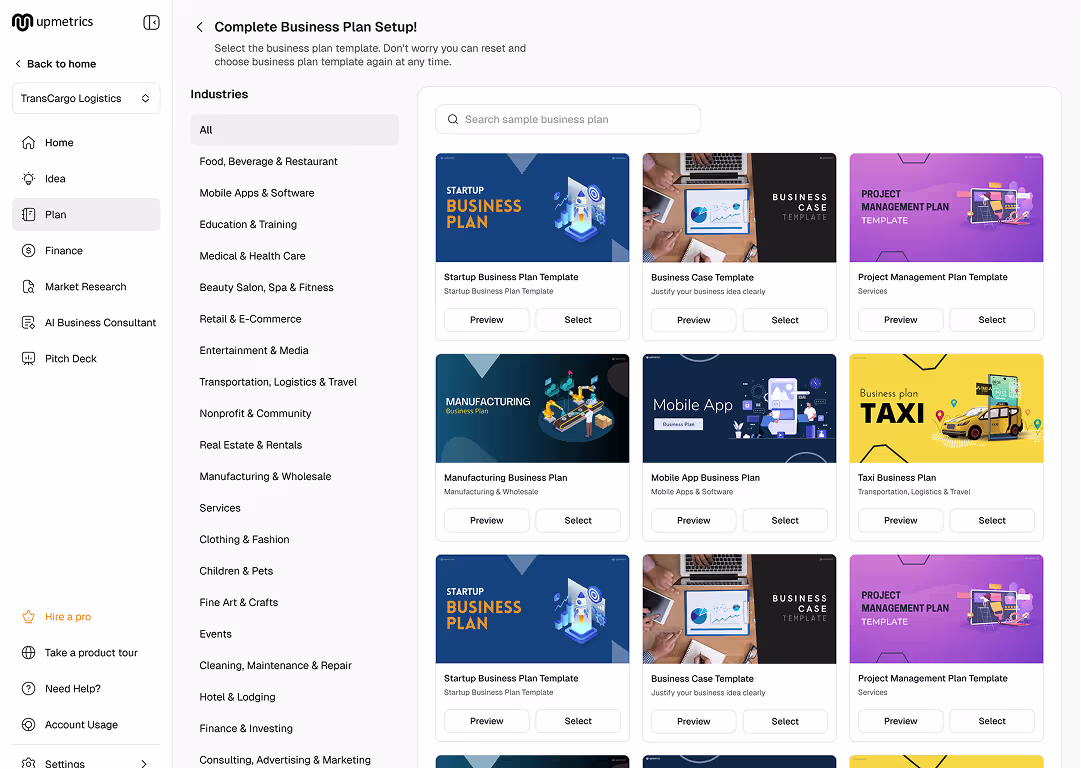Click the Idea lightbulb icon
This screenshot has height=769, width=1081.
[x=28, y=179]
